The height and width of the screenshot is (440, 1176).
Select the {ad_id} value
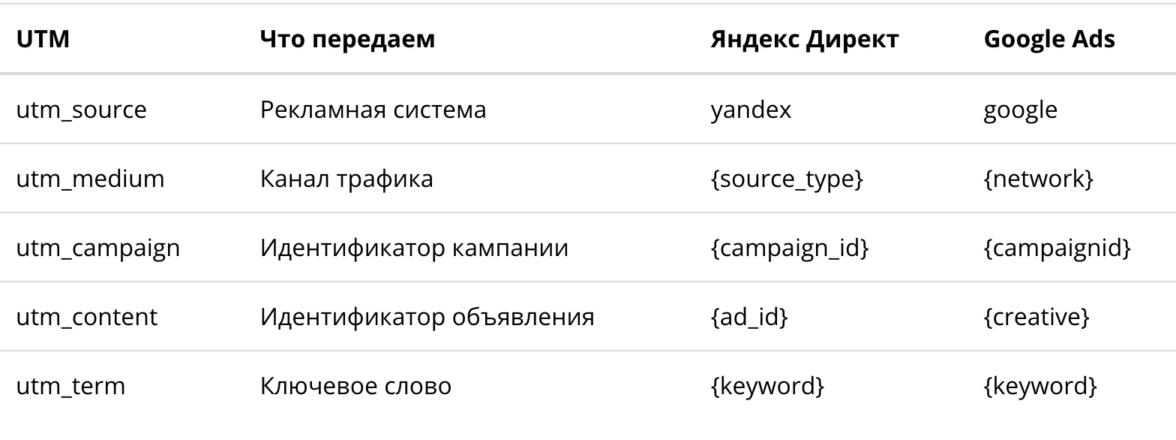click(x=746, y=316)
